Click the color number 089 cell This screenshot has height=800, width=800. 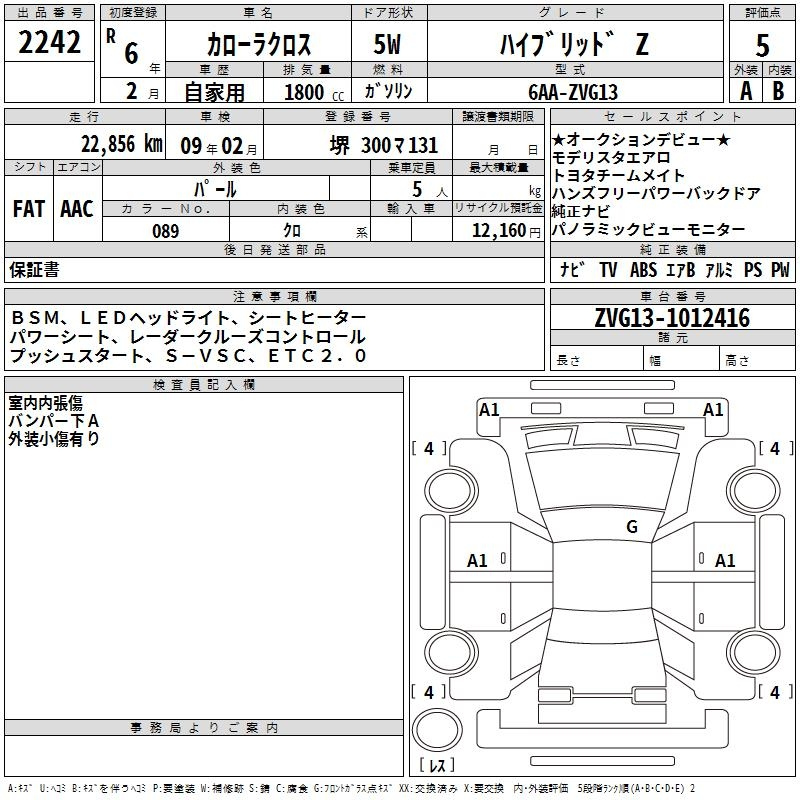pyautogui.click(x=166, y=231)
